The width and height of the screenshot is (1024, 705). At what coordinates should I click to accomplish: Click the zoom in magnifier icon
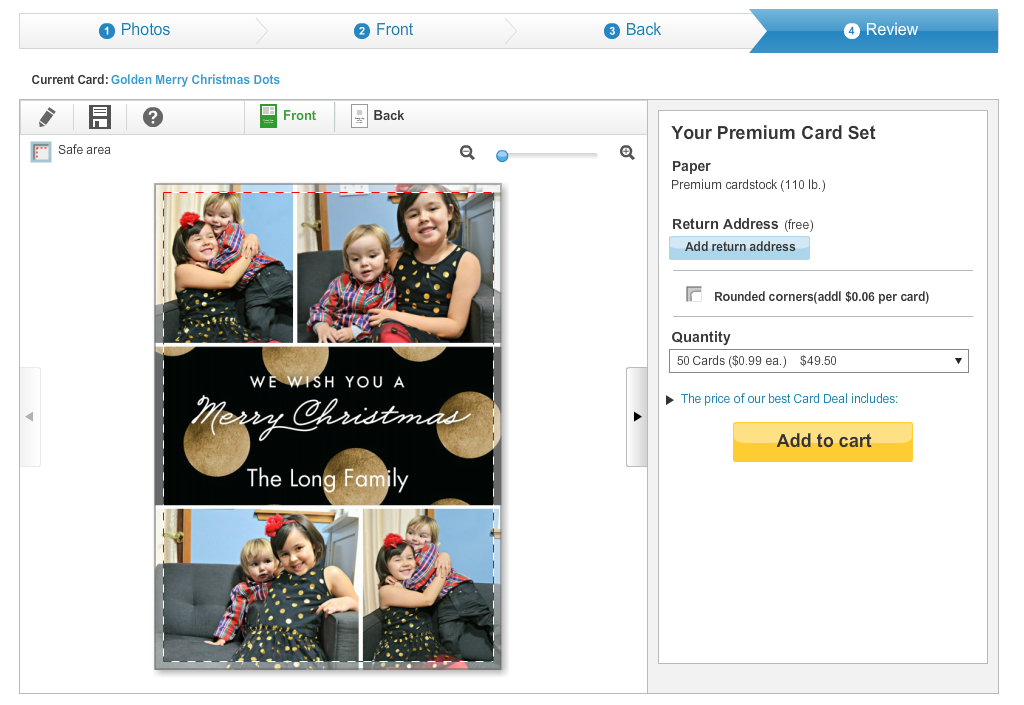[x=627, y=153]
